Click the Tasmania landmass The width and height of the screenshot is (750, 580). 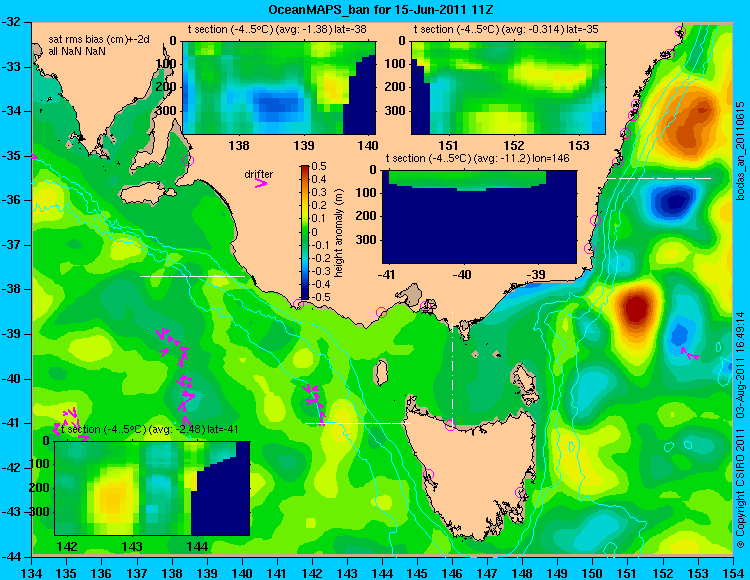tap(474, 473)
